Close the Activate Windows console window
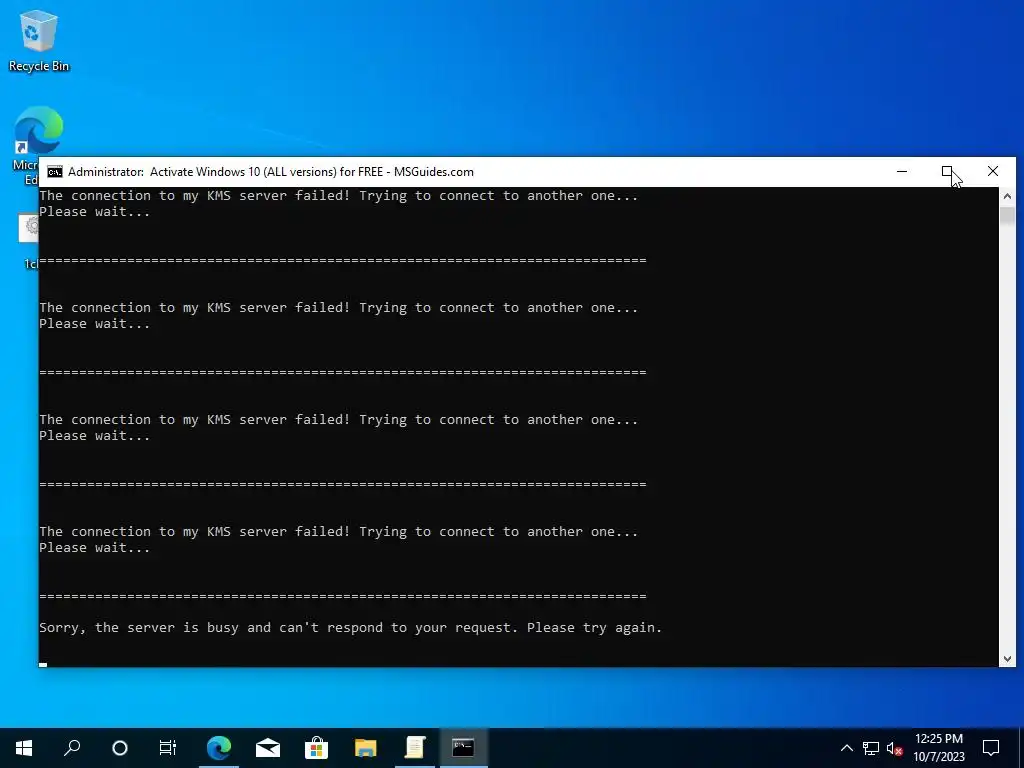Viewport: 1024px width, 768px height. point(993,172)
